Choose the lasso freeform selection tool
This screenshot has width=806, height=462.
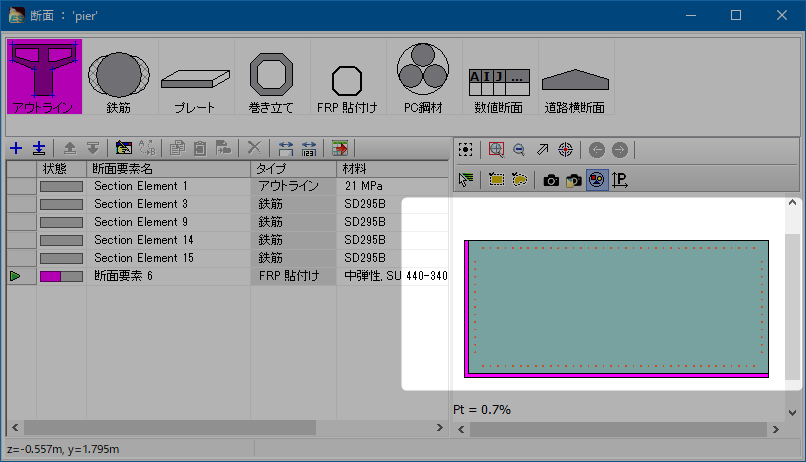pos(519,180)
